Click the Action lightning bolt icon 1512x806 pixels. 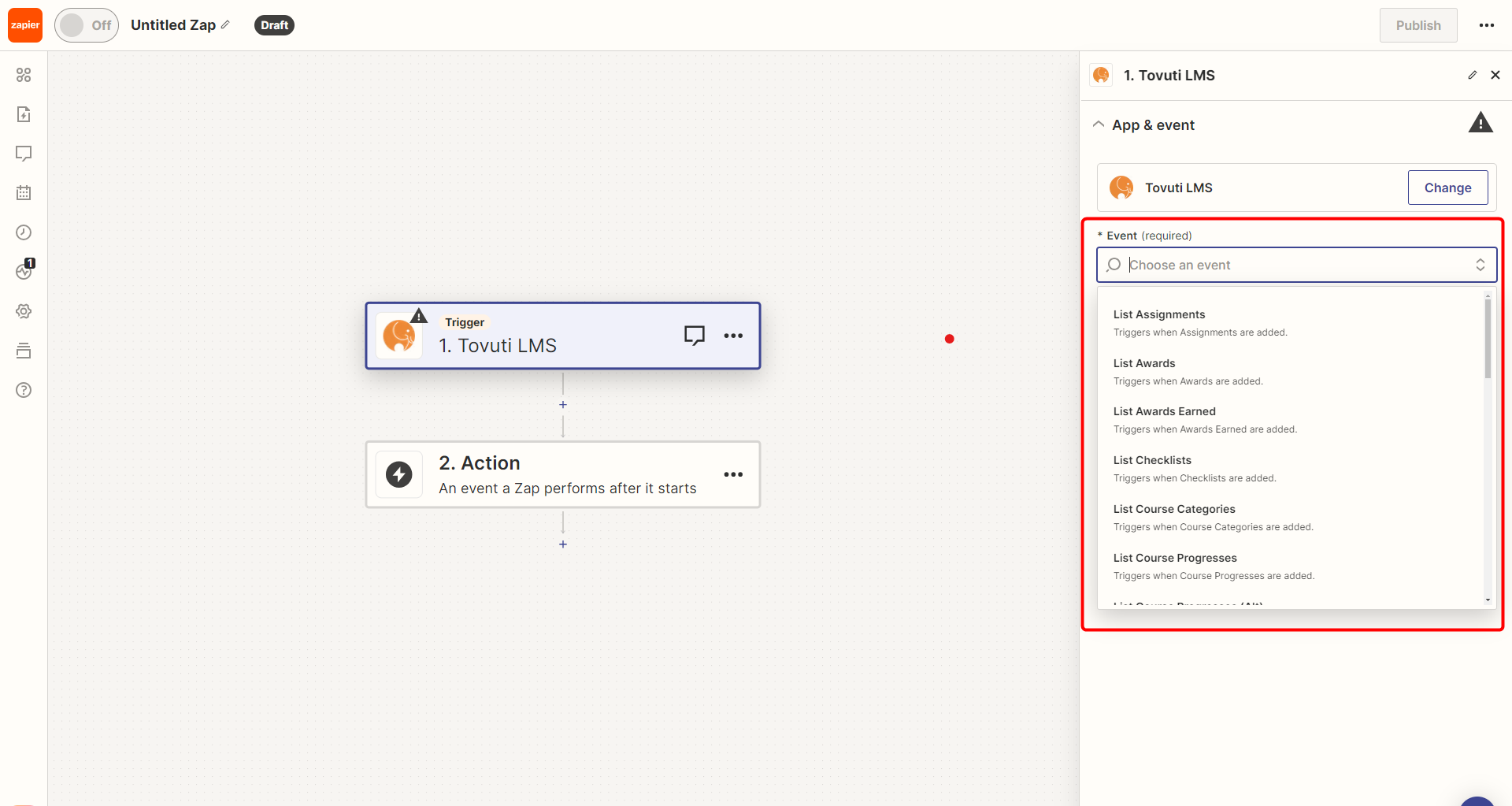pos(399,474)
